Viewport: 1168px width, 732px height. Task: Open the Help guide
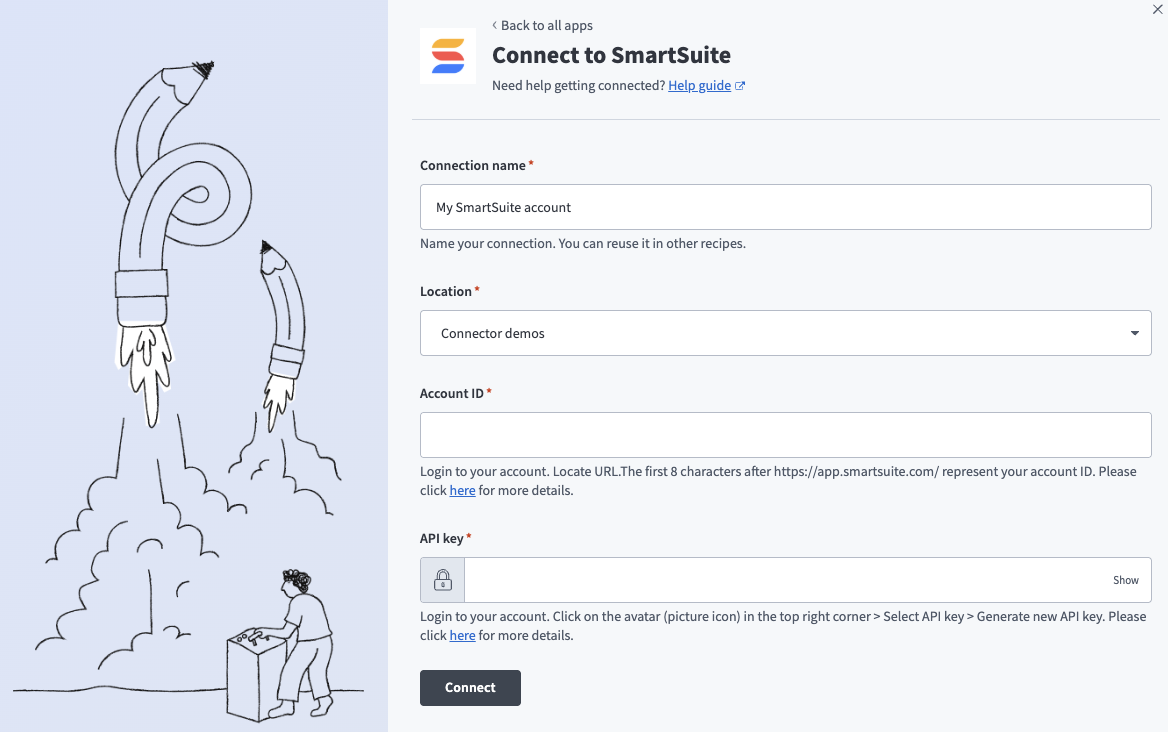[699, 85]
